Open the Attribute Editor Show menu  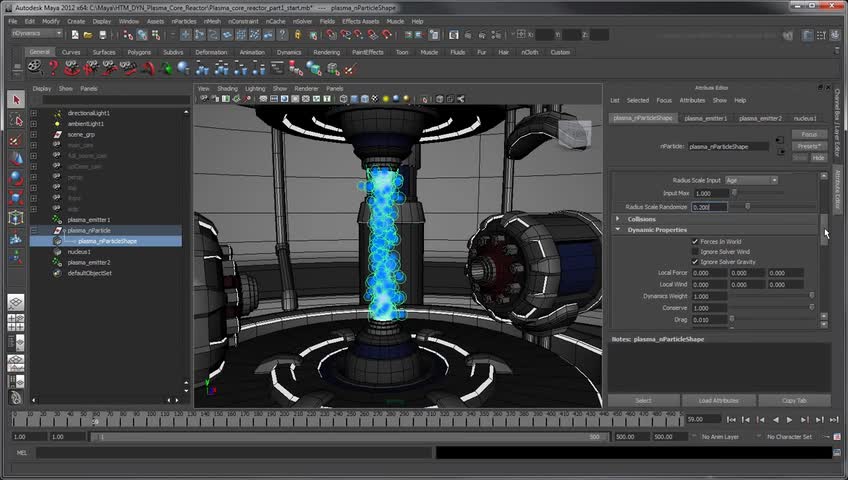pyautogui.click(x=719, y=101)
